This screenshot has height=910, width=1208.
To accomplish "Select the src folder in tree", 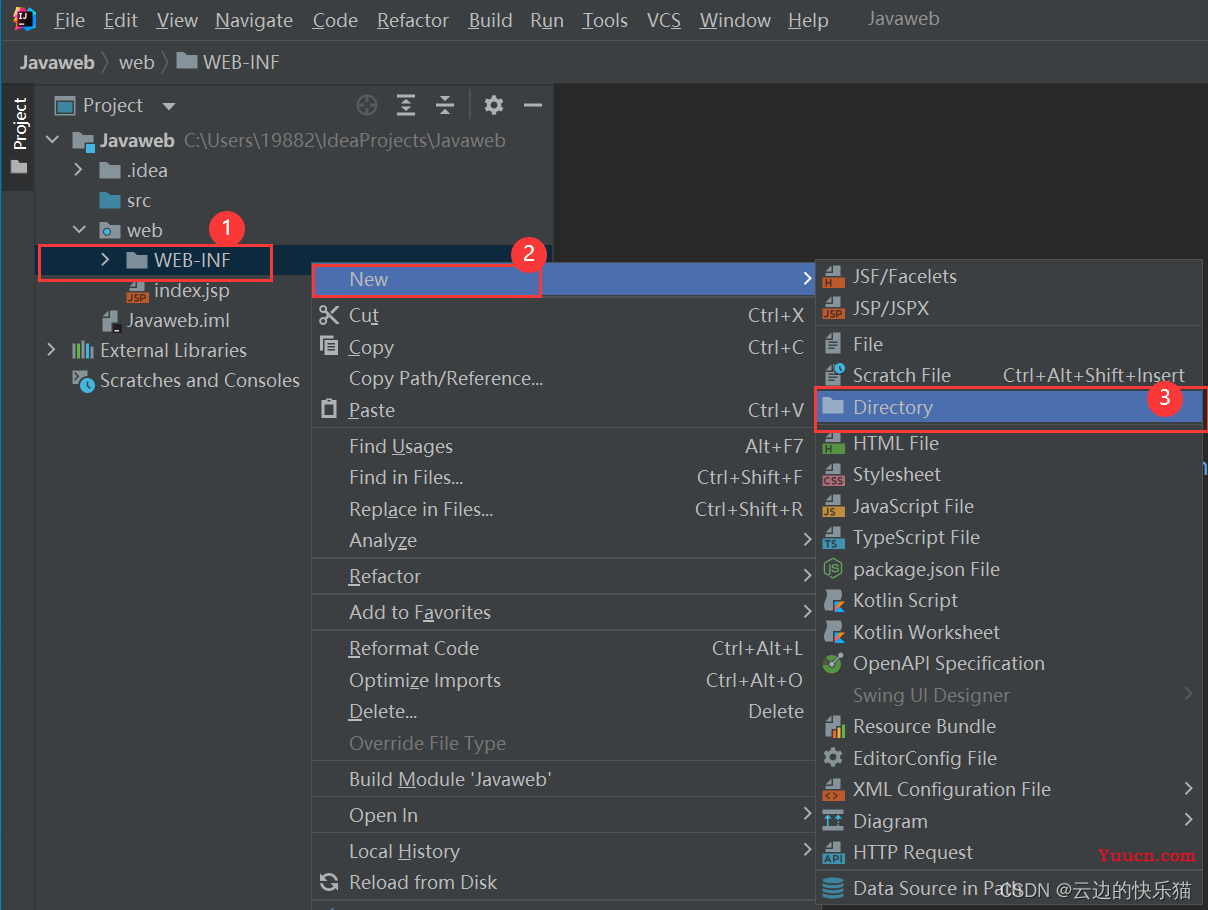I will (138, 200).
